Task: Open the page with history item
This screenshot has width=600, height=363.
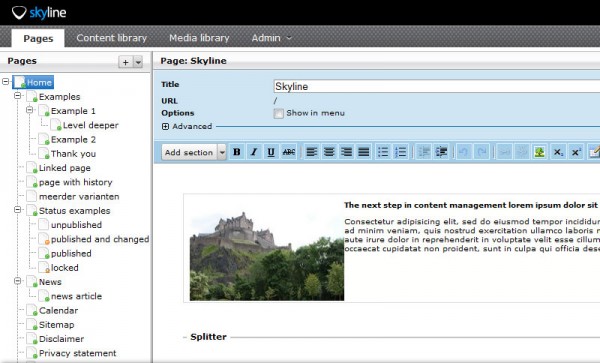Action: 75,182
